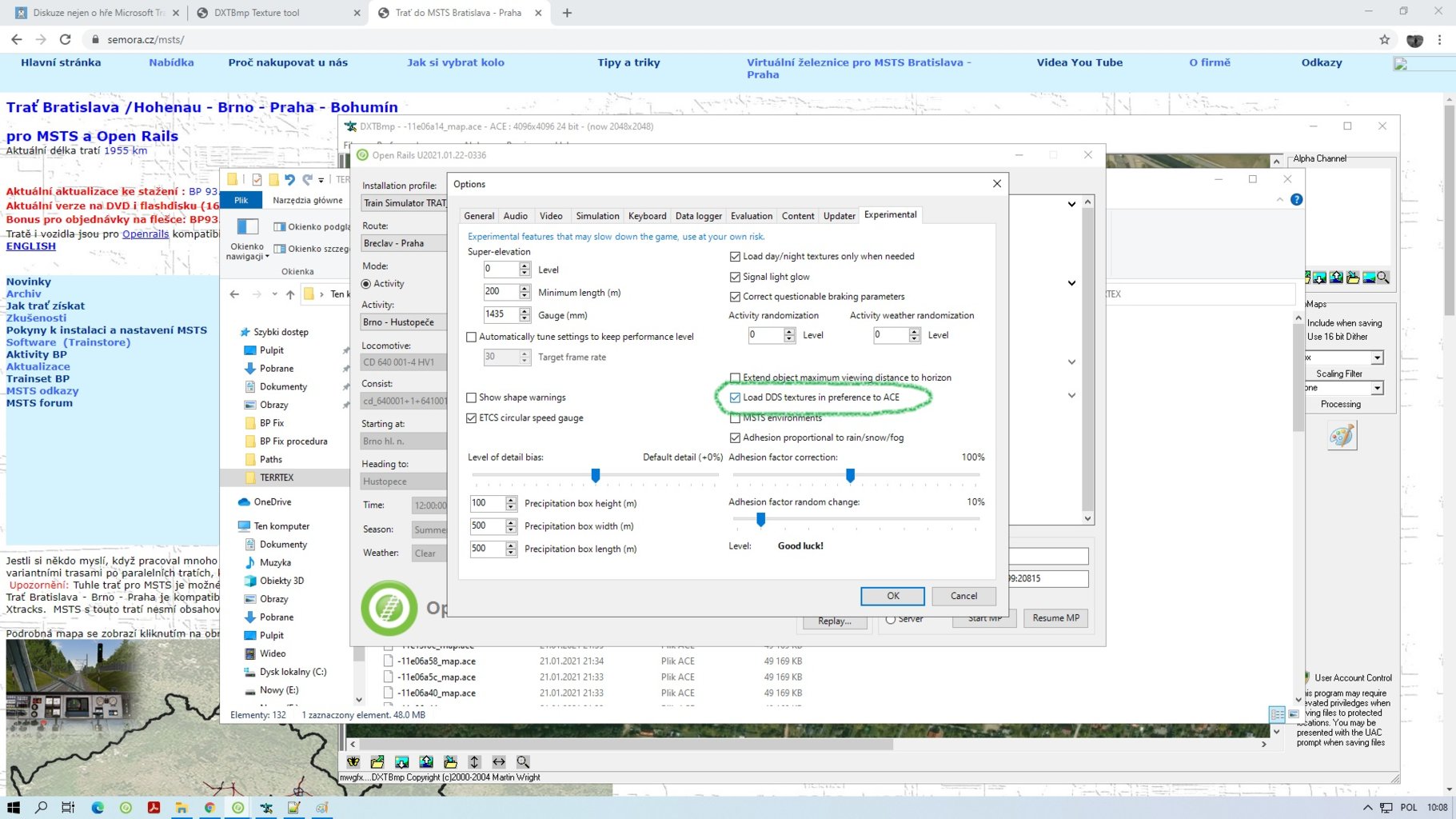Click the Resume MP button
1456x819 pixels.
coord(1055,618)
